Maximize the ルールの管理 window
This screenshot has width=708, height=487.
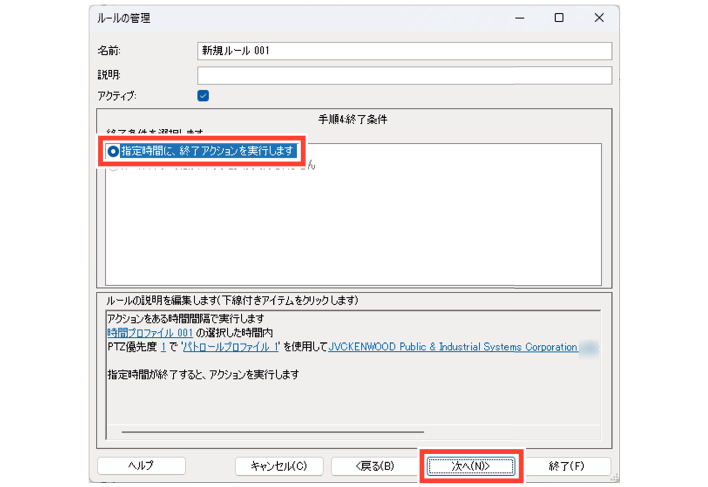pyautogui.click(x=559, y=18)
